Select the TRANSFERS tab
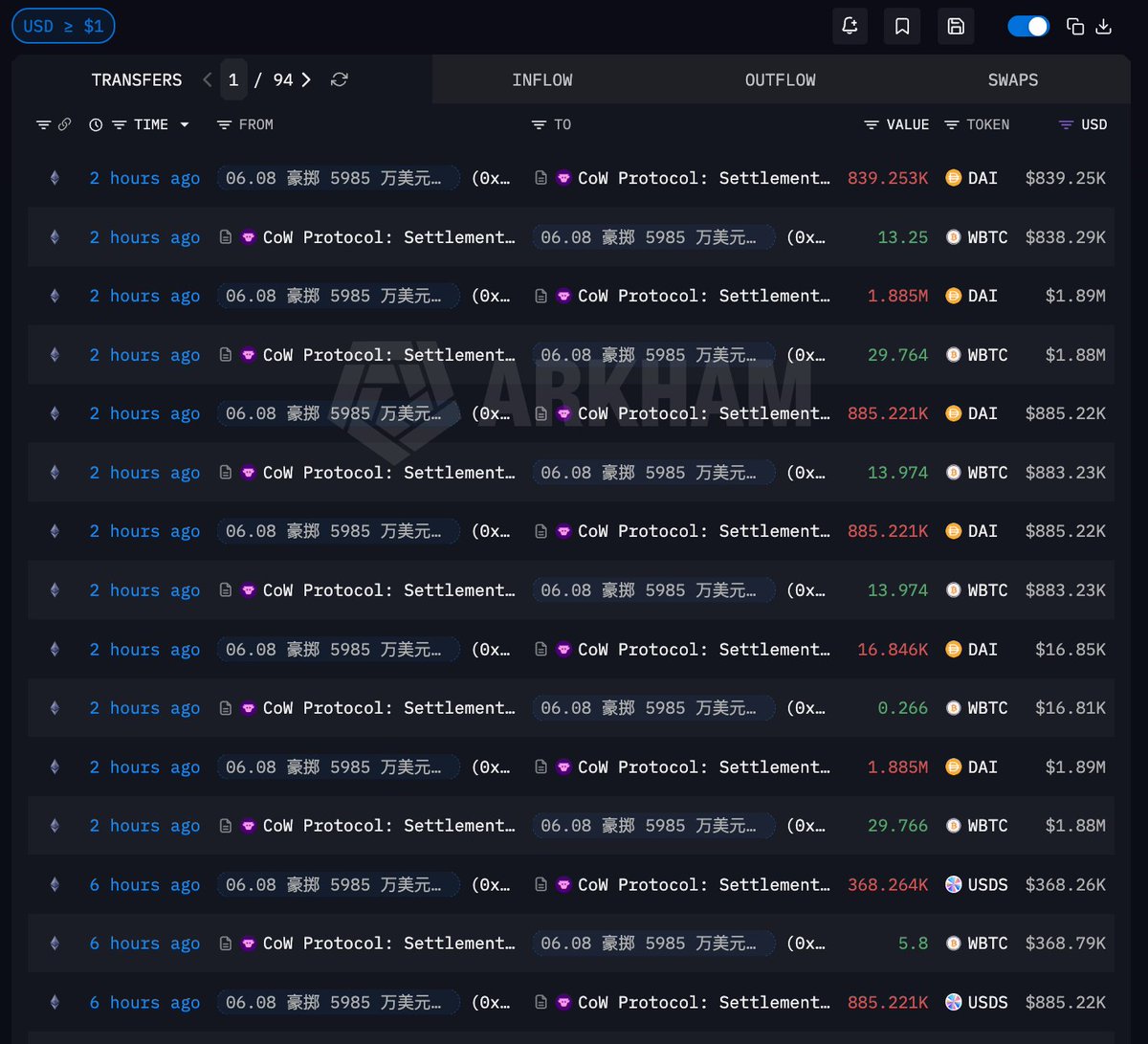Screen dimensions: 1148x1044 (x=137, y=80)
